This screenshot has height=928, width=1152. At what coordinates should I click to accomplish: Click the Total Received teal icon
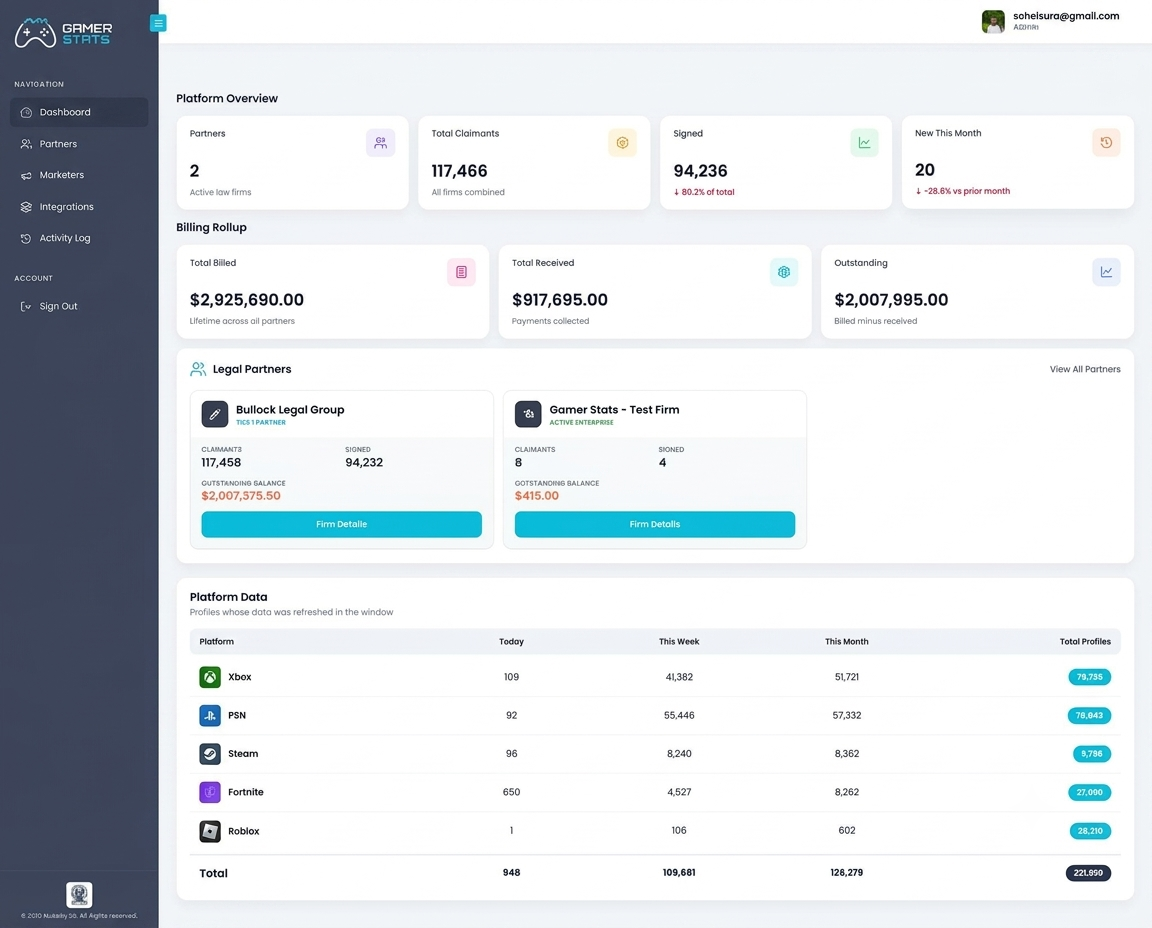click(x=784, y=272)
